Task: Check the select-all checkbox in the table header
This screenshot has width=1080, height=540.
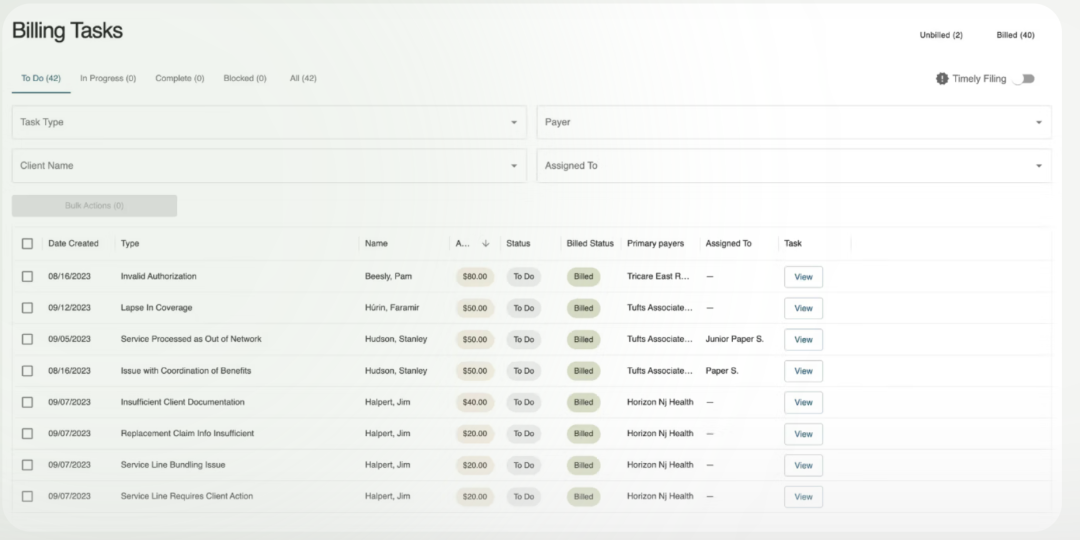Action: coord(28,243)
